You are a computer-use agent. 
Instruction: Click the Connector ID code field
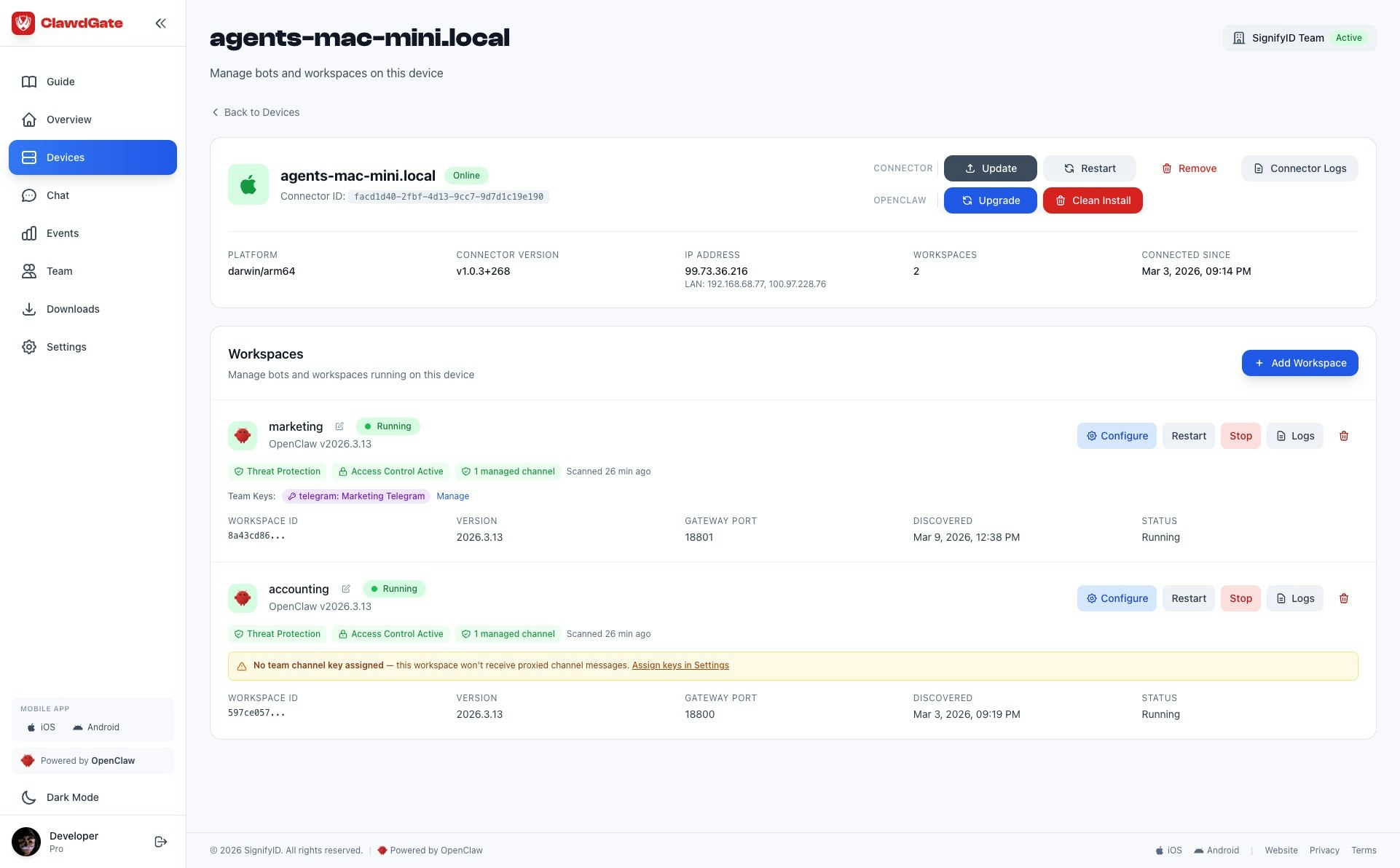(448, 197)
